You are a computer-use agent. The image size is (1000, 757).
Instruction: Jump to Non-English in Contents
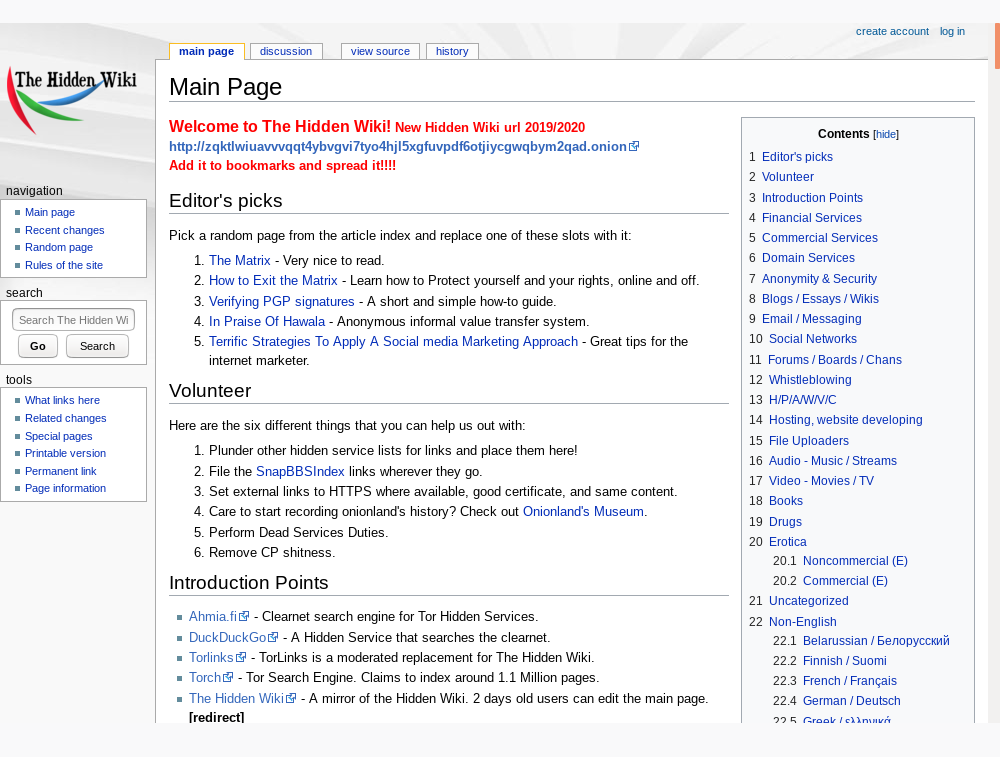point(802,621)
